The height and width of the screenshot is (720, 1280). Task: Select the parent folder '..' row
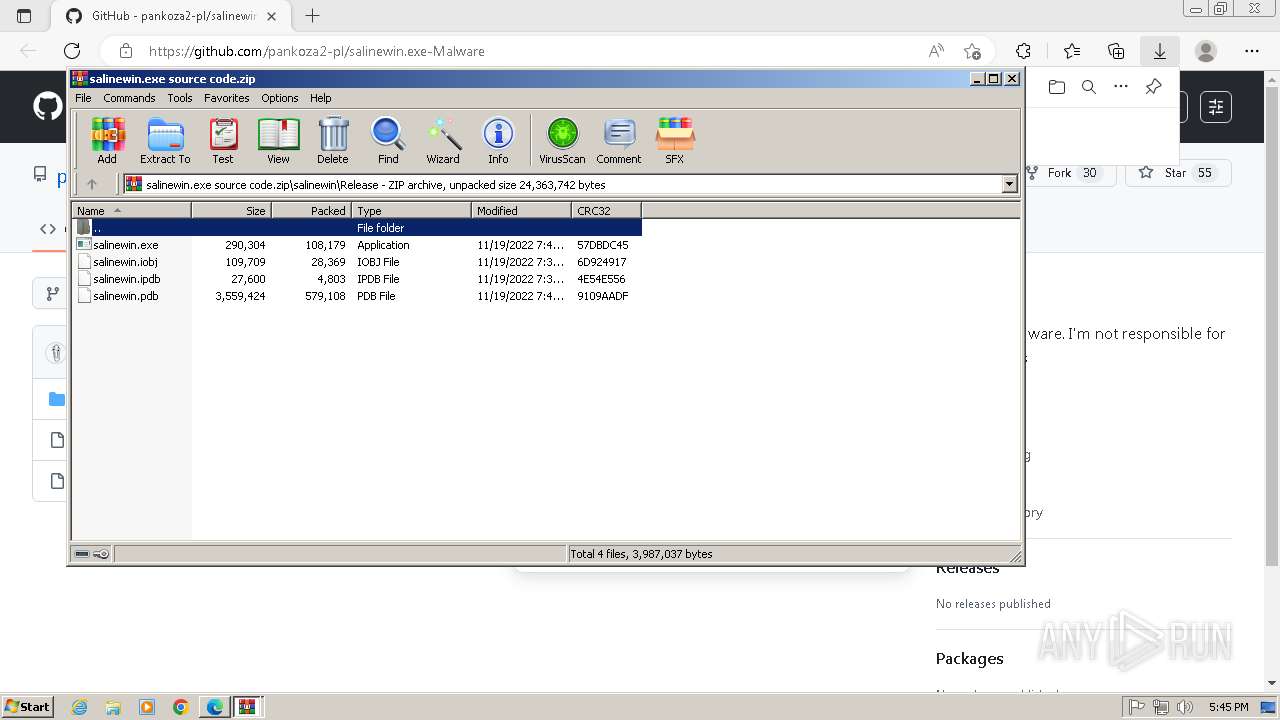(x=357, y=227)
